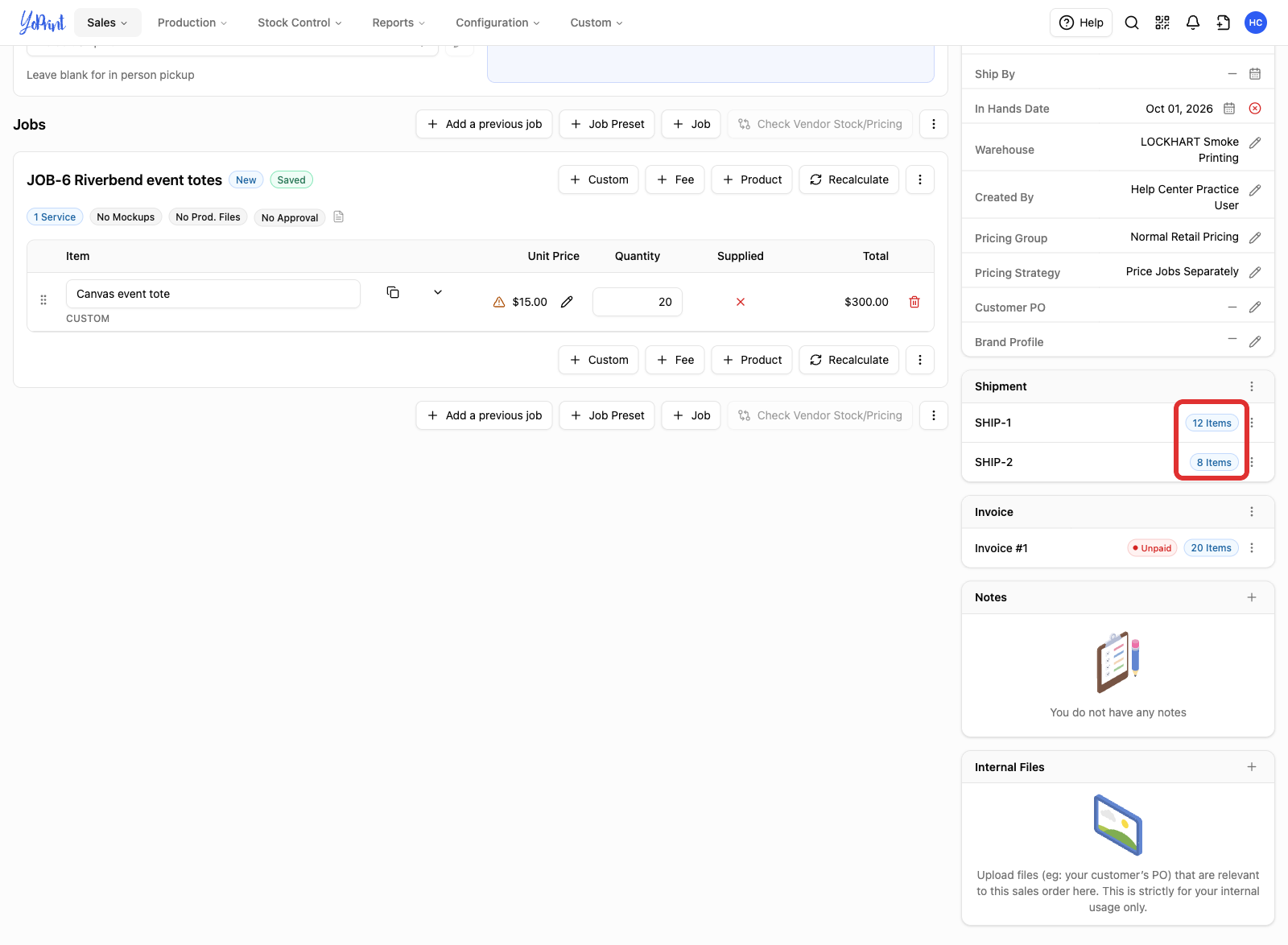Open the Shipment panel more options

(x=1252, y=386)
